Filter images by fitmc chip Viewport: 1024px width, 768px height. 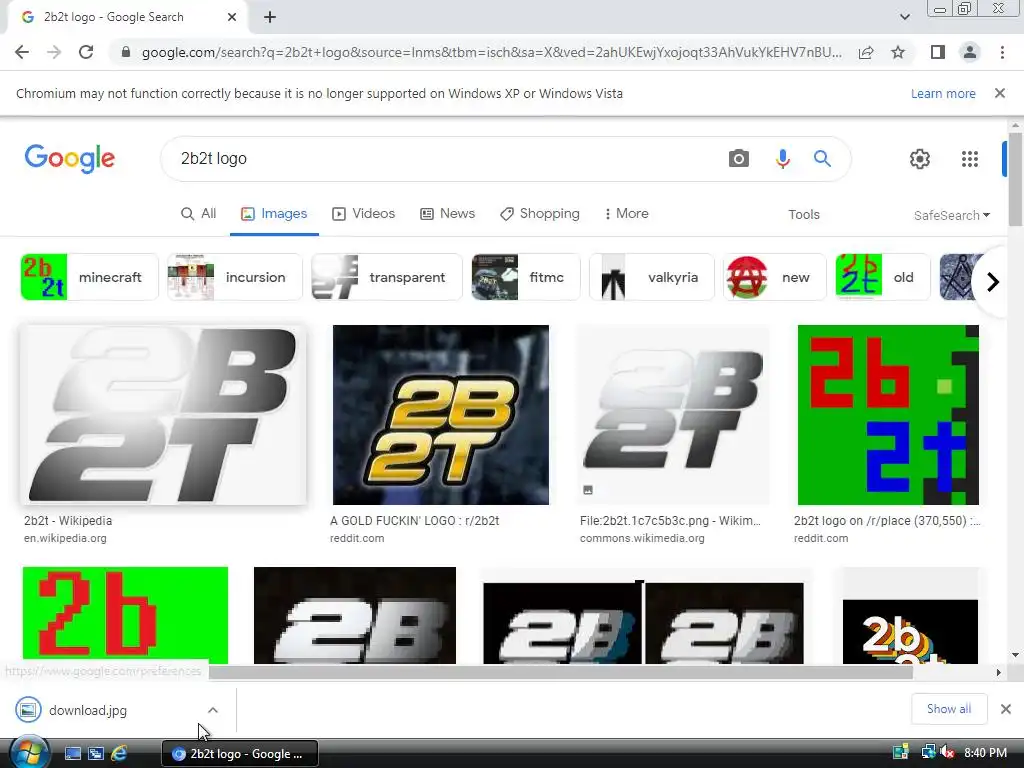click(x=526, y=277)
